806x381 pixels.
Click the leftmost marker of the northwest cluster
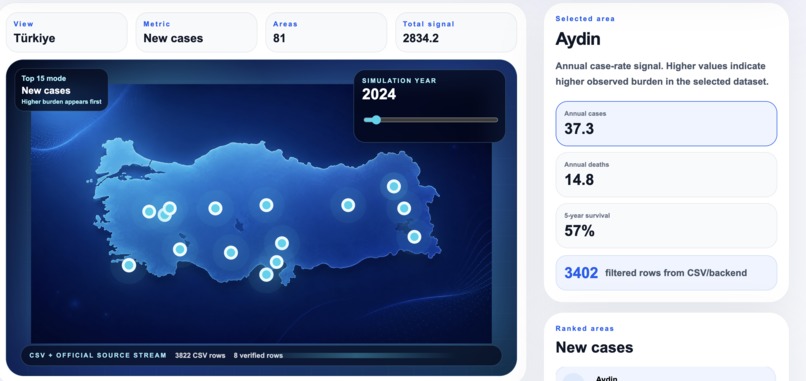149,211
